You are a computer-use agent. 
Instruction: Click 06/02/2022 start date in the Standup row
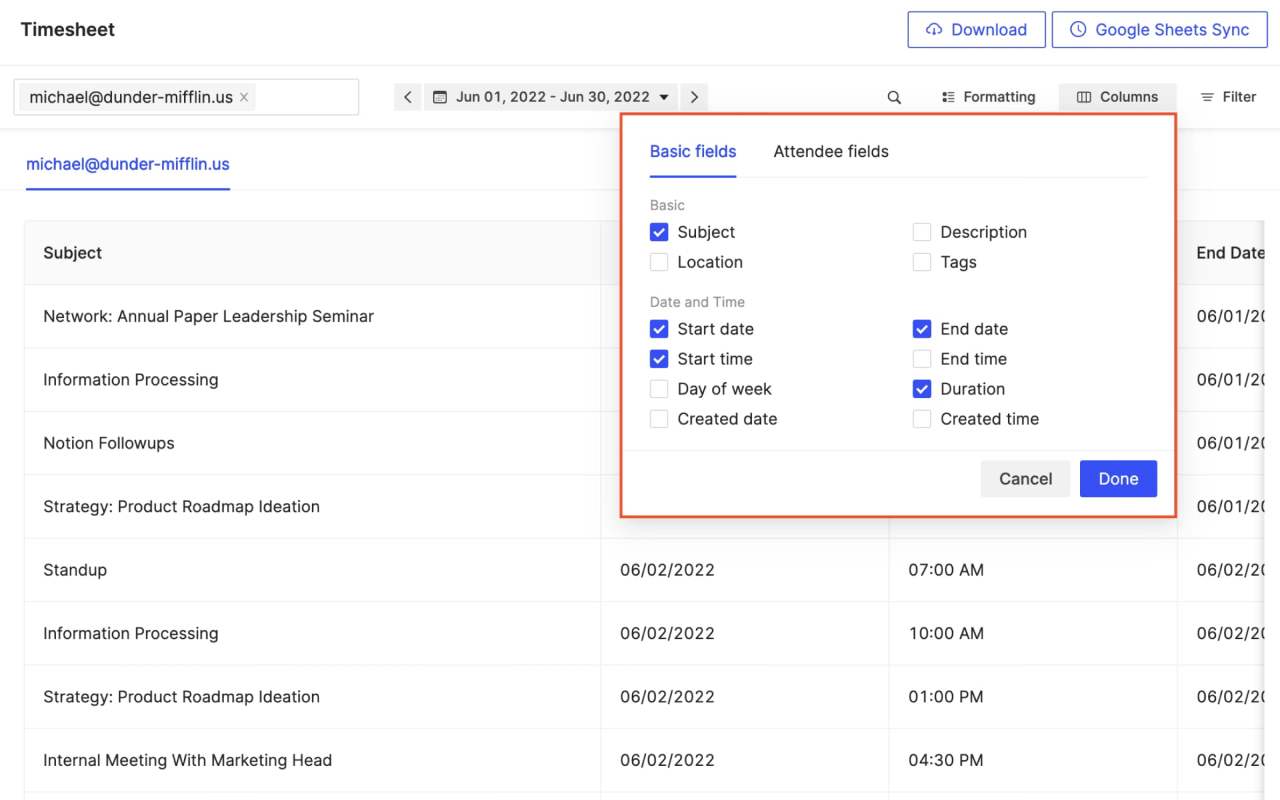coord(667,570)
